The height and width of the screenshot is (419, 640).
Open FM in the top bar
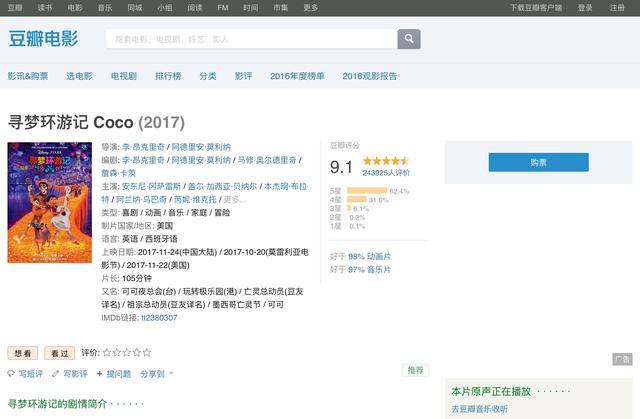pos(223,7)
